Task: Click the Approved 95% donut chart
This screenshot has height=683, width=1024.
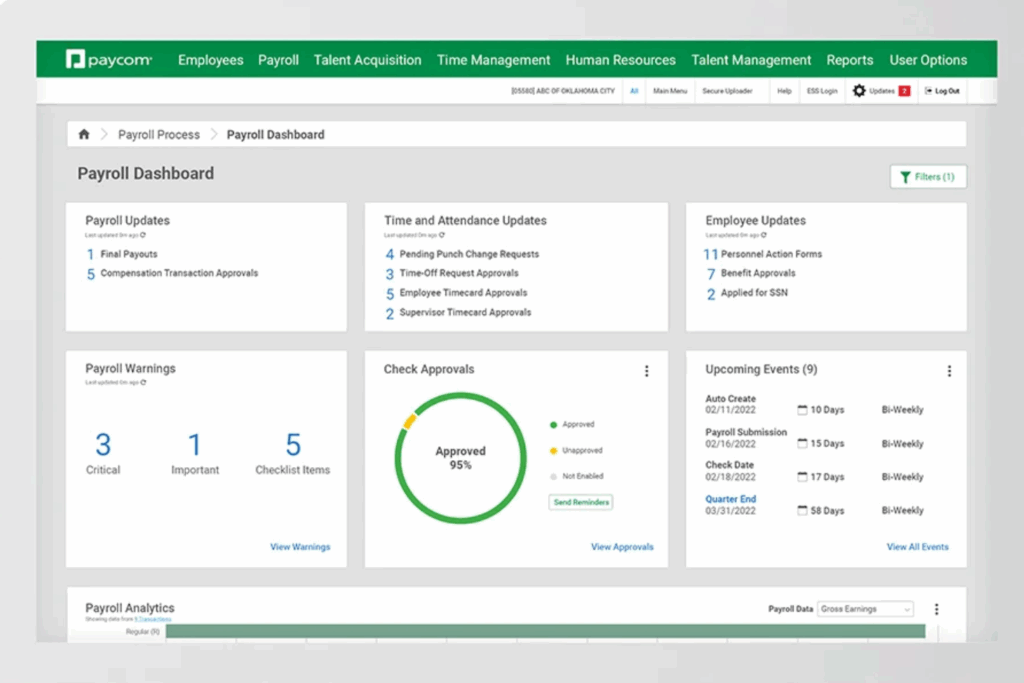Action: [x=460, y=458]
